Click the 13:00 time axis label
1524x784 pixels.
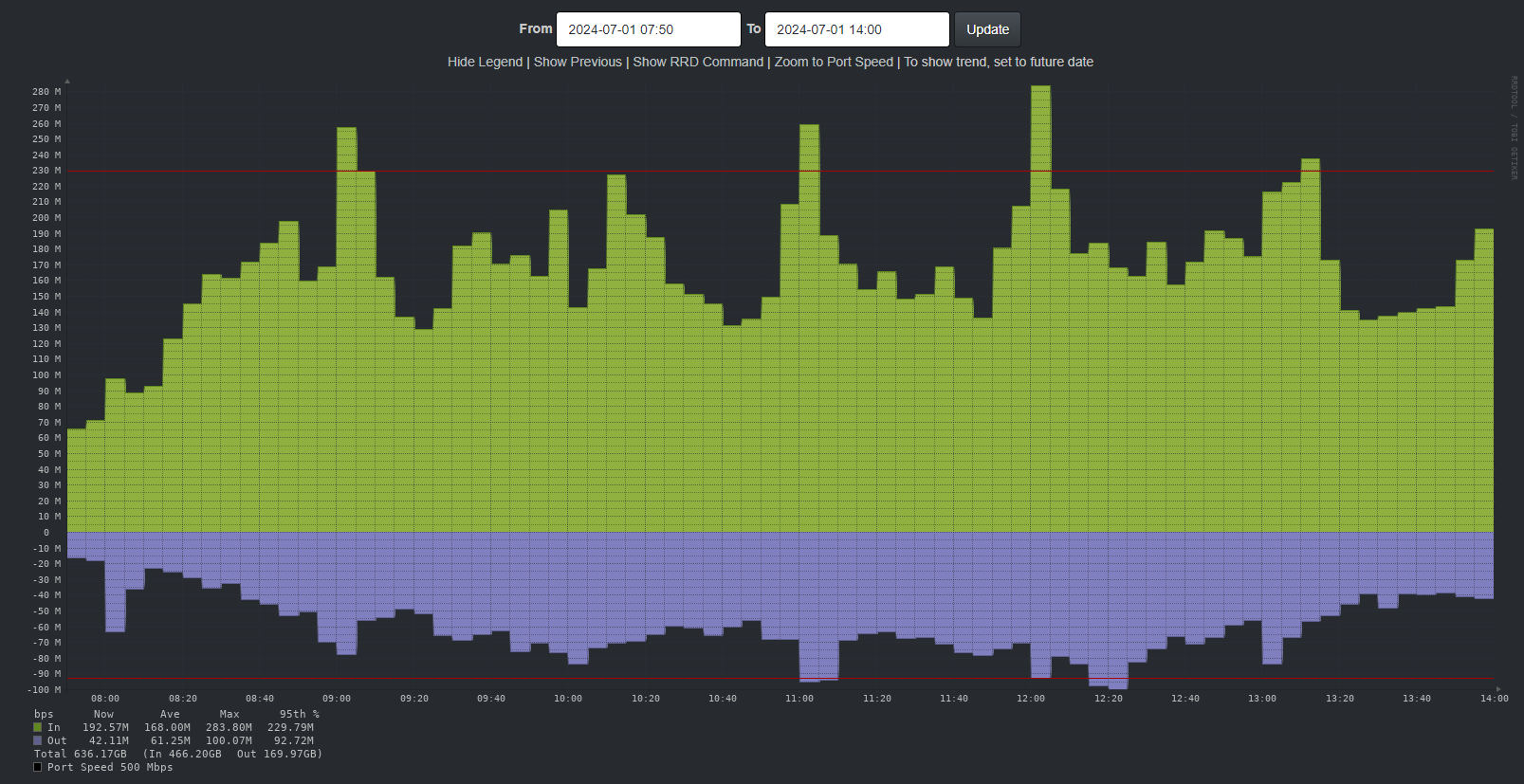[x=1262, y=699]
